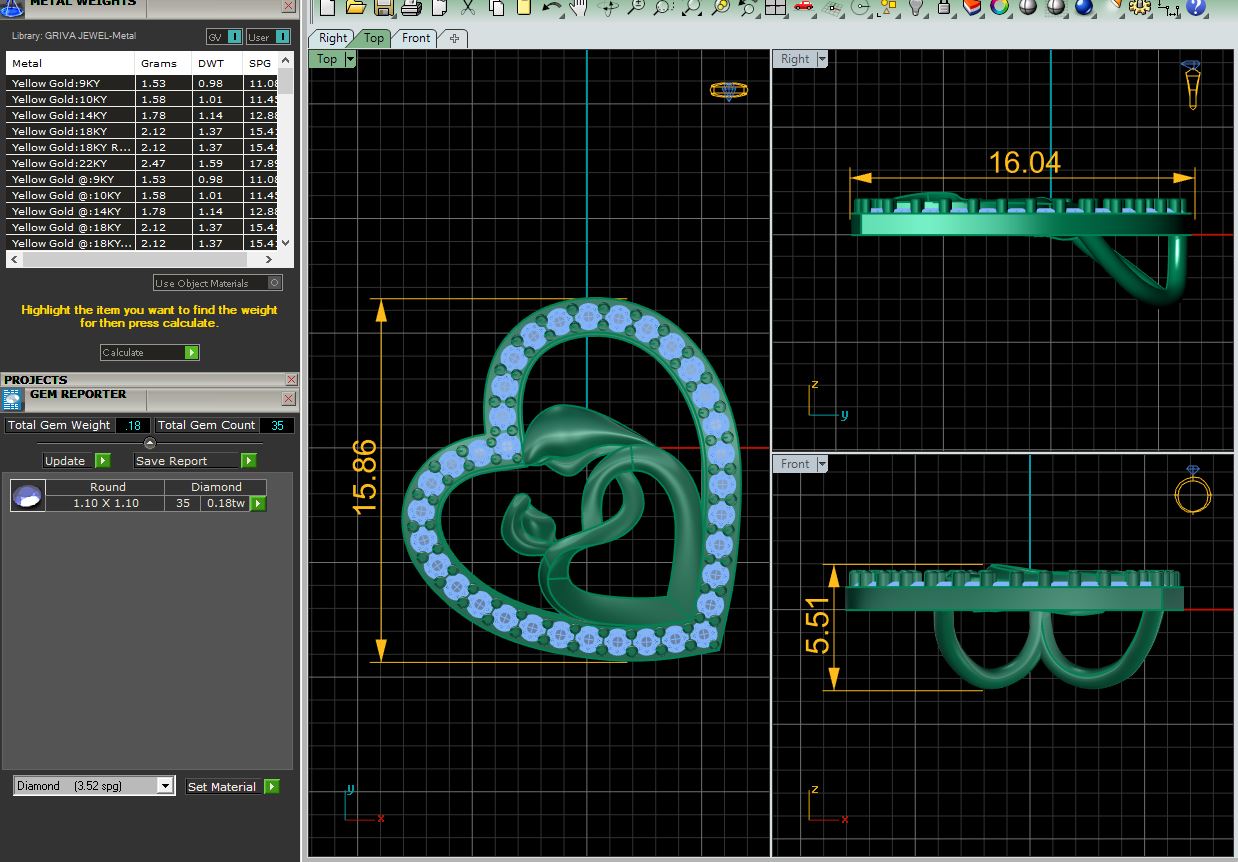Click the metal list scroll down arrow
This screenshot has height=862, width=1238.
click(285, 243)
